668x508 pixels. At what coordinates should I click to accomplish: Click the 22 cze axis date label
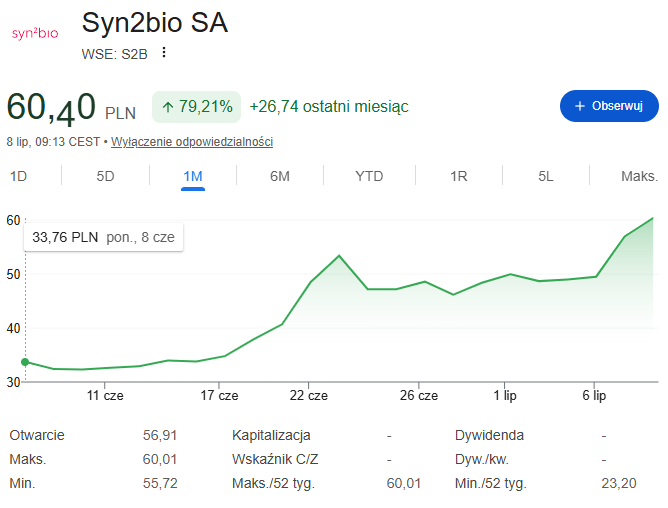pos(309,395)
